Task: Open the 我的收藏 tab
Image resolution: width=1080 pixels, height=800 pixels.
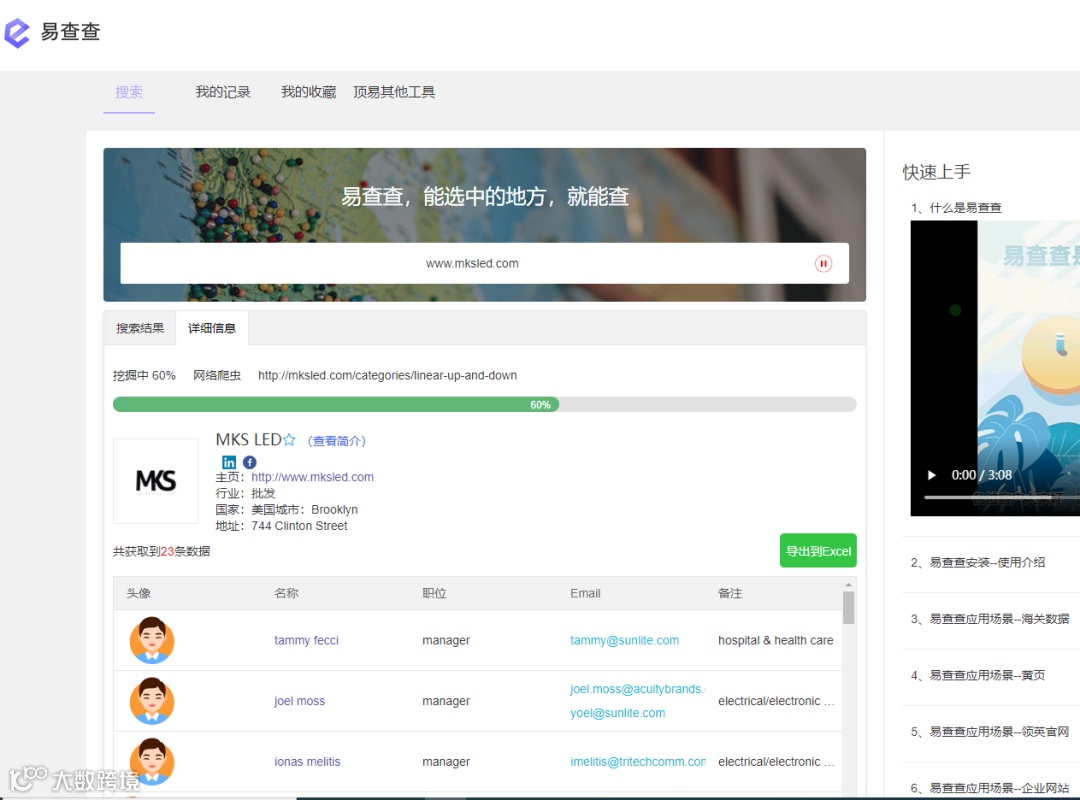Action: click(309, 92)
